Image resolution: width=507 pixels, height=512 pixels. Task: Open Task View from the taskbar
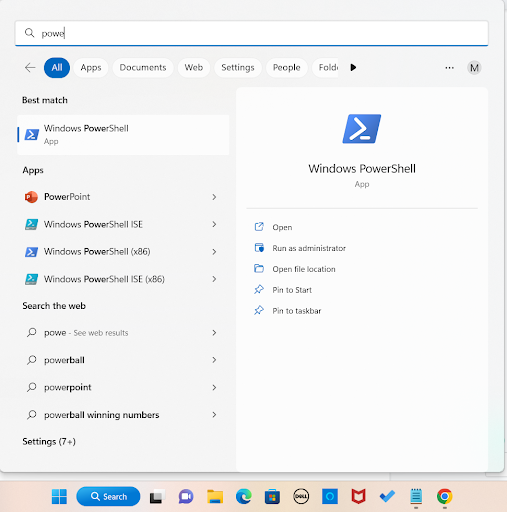[x=157, y=497]
